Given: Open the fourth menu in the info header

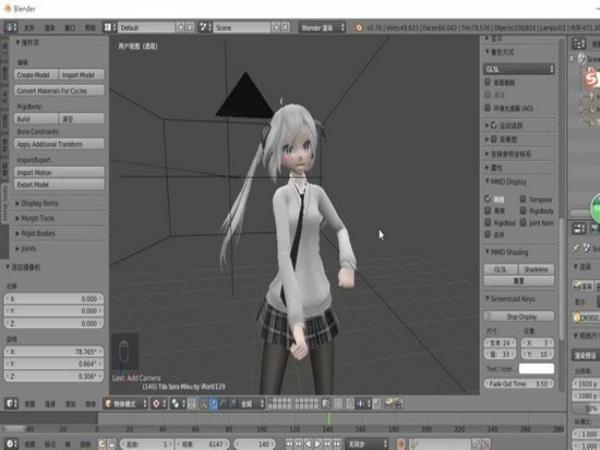Looking at the screenshot, I should 90,28.
